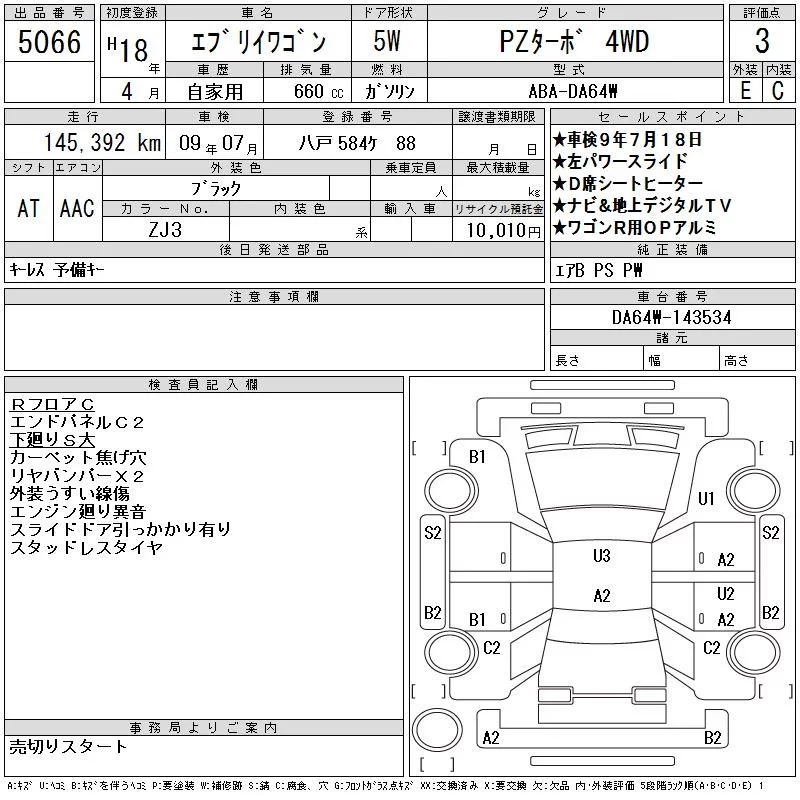Select sales point D席シートヒーター
The width and height of the screenshot is (800, 800).
[x=628, y=184]
